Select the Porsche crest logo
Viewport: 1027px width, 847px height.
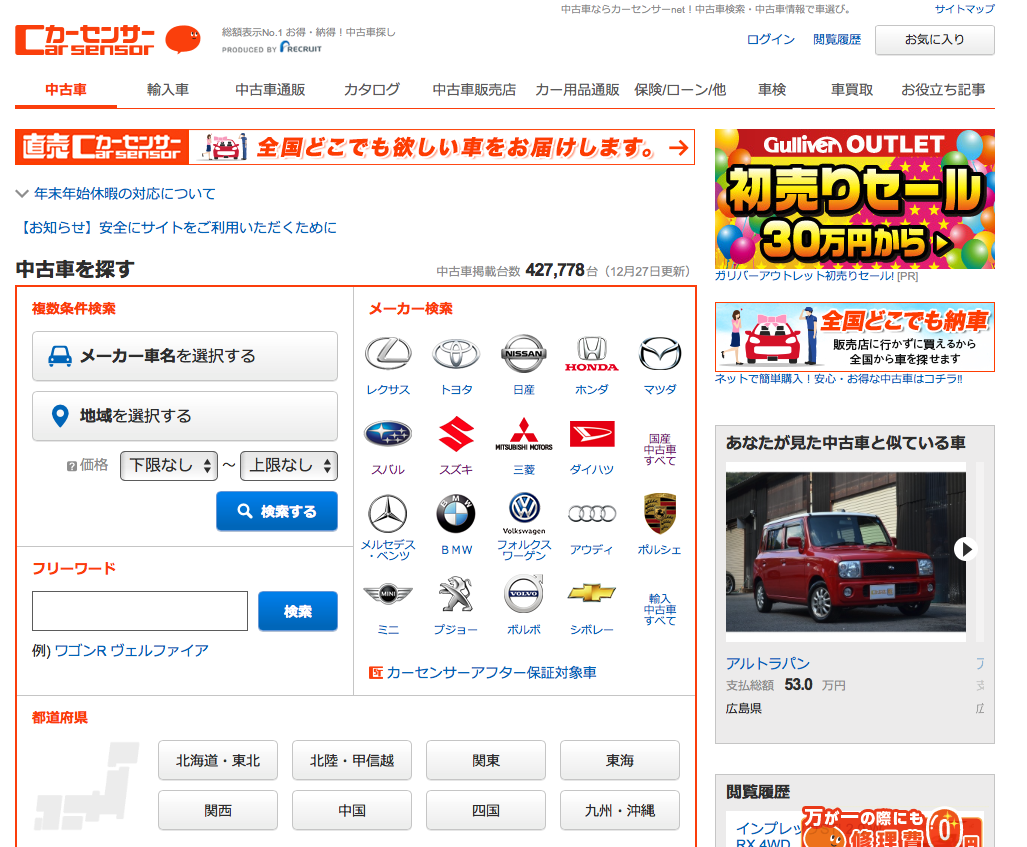tap(660, 514)
